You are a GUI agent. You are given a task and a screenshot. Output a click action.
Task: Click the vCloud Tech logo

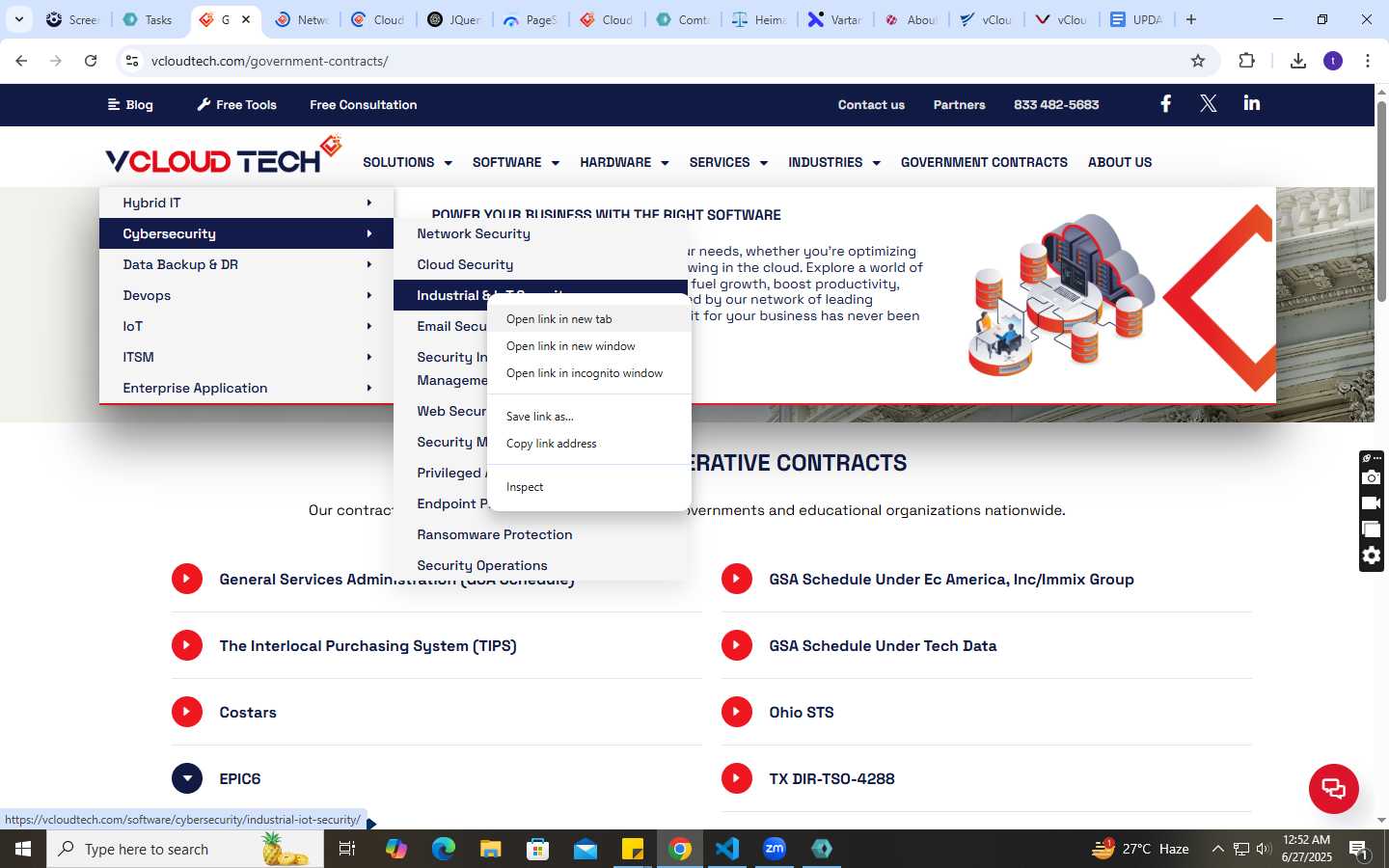(224, 155)
